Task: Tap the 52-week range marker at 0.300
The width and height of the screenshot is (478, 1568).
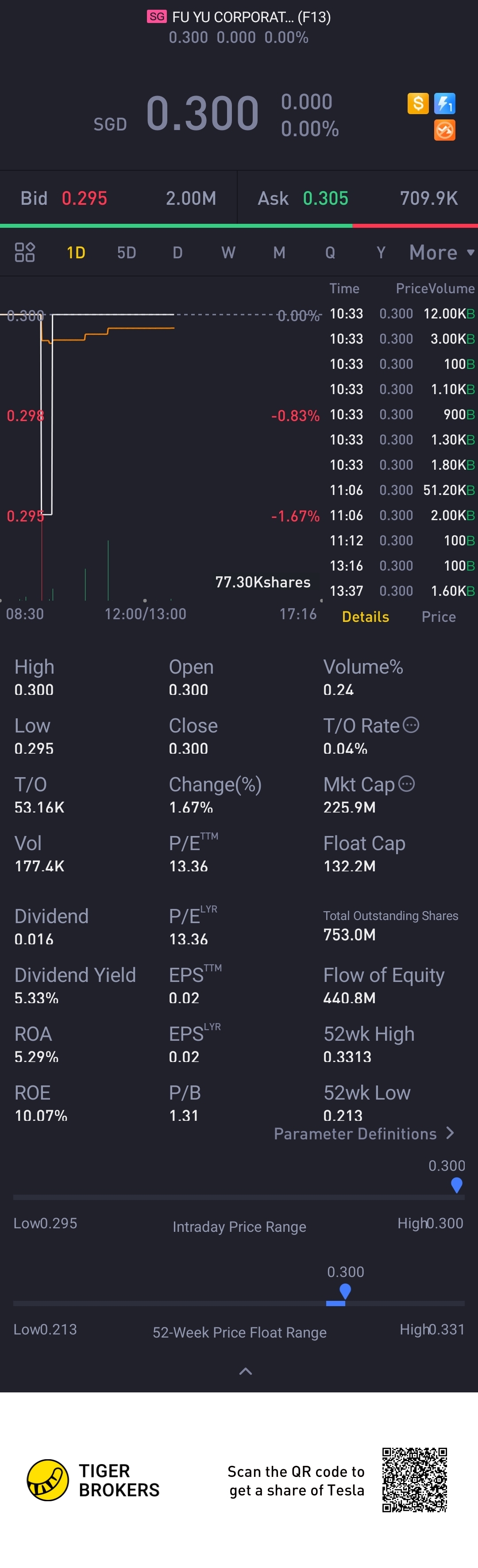Action: tap(345, 1290)
